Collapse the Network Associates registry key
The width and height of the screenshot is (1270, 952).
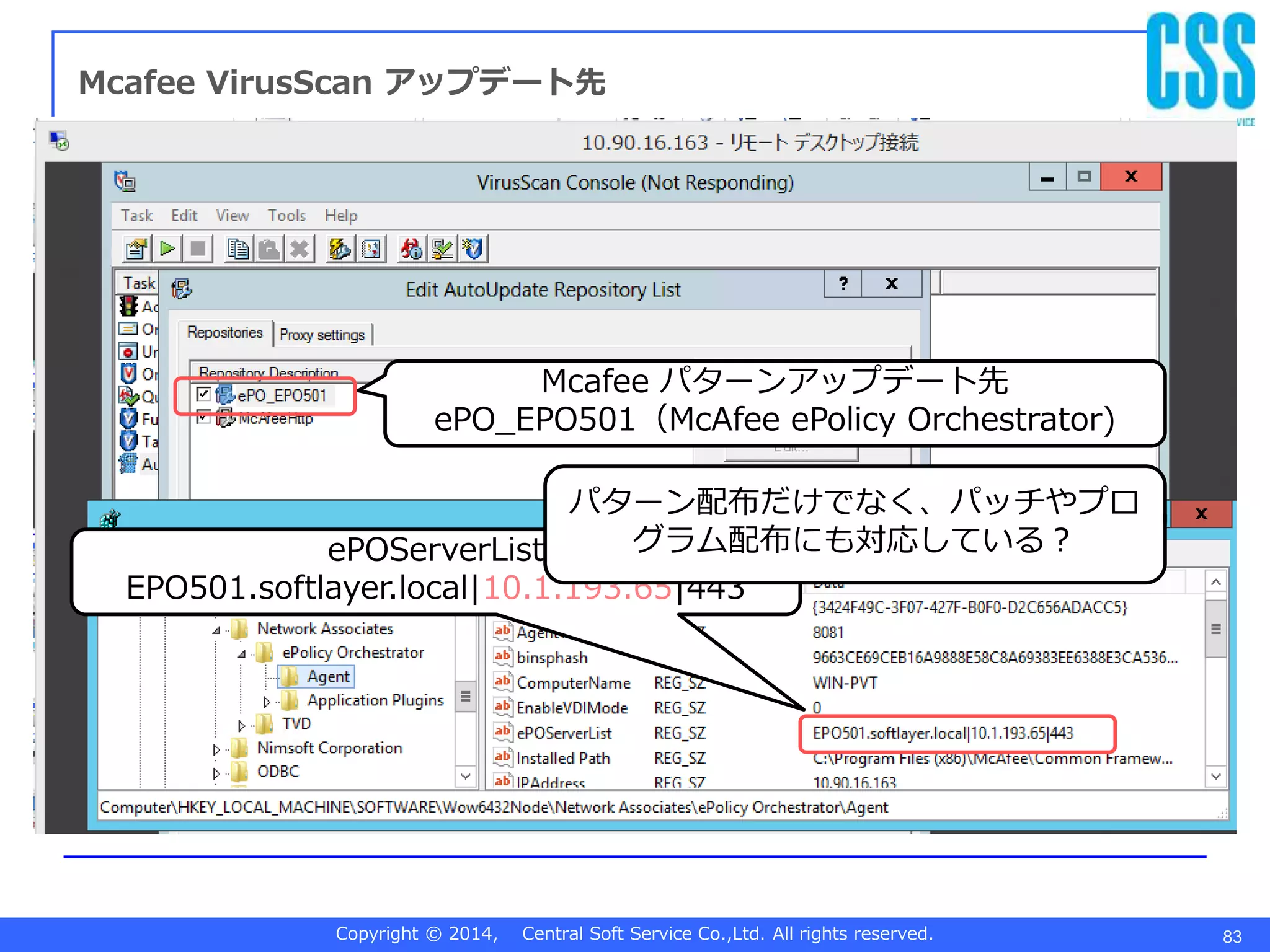pyautogui.click(x=216, y=630)
